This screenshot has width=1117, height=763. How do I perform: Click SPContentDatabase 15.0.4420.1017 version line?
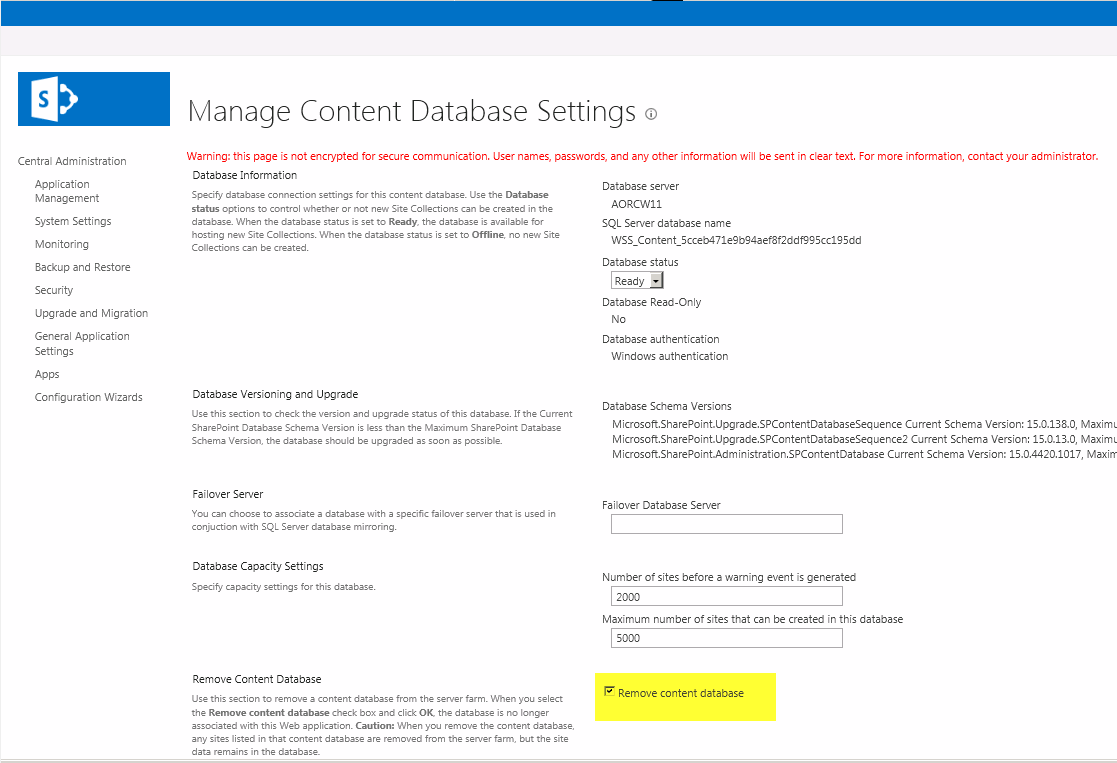tap(864, 454)
